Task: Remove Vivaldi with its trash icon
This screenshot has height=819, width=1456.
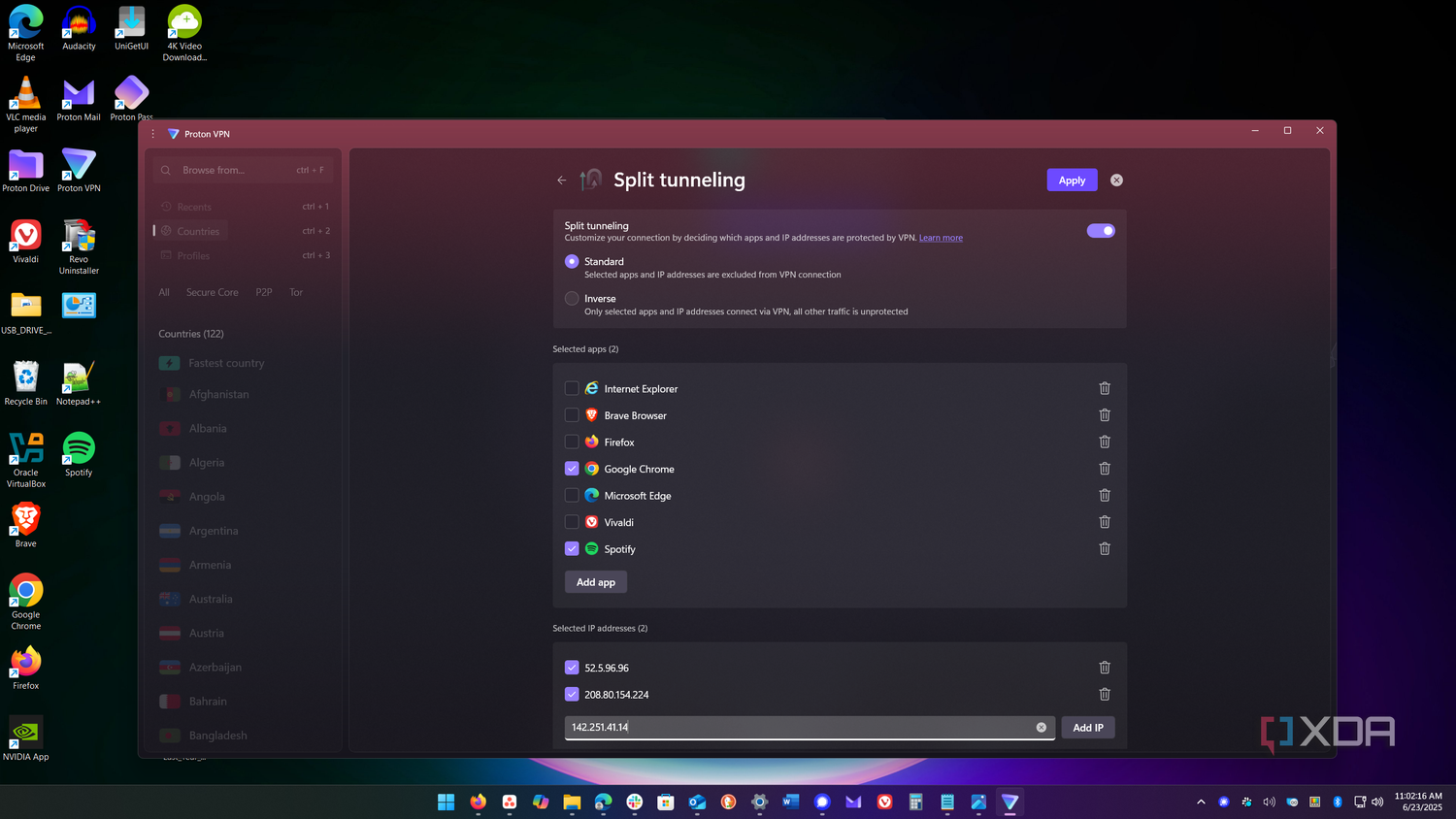Action: pyautogui.click(x=1105, y=522)
